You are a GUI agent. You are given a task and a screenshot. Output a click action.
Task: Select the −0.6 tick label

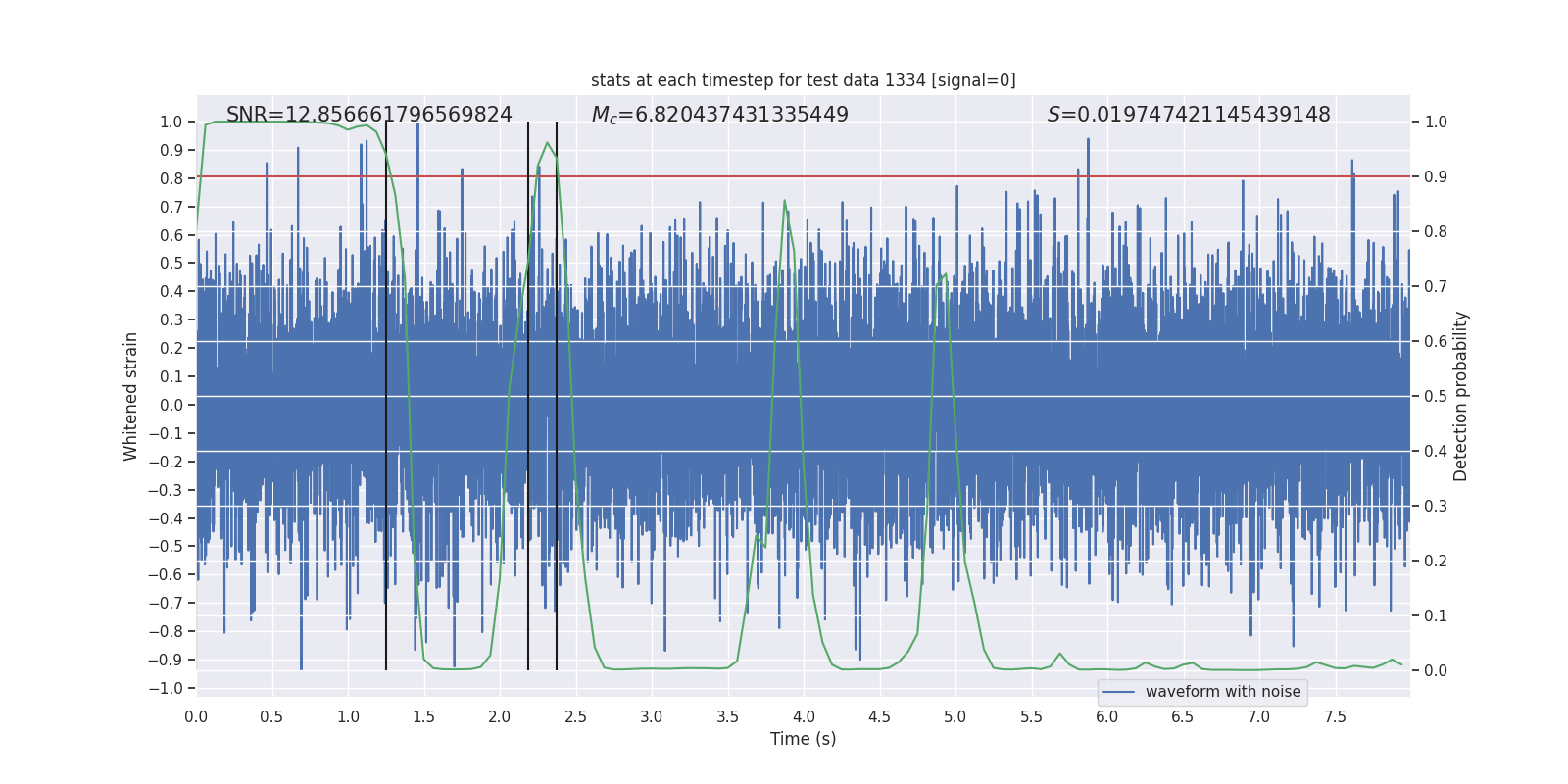click(x=166, y=574)
